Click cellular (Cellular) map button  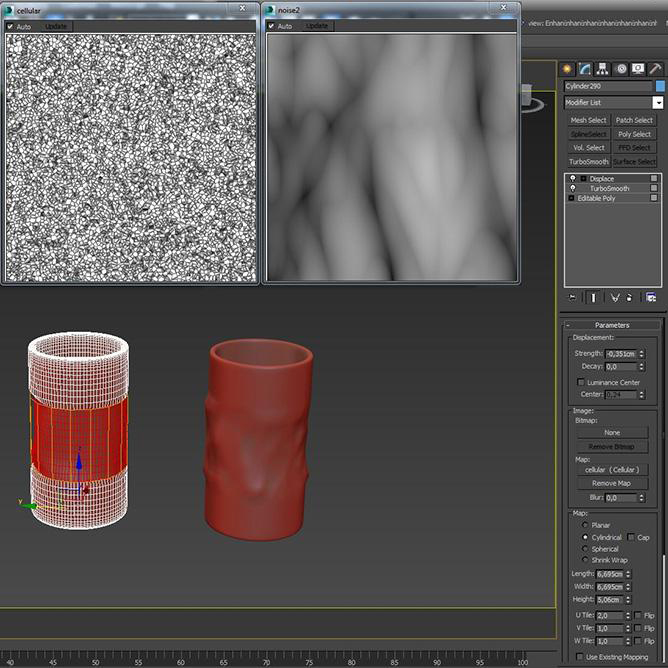click(612, 469)
